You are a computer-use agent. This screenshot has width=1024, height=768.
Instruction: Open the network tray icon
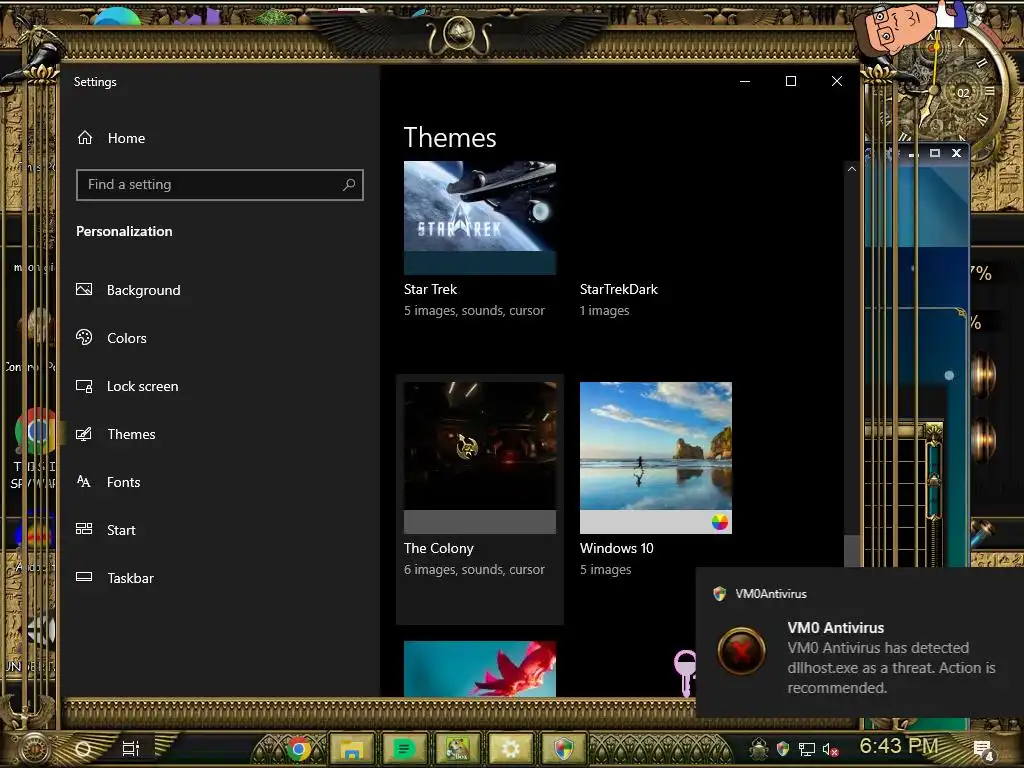(x=807, y=750)
